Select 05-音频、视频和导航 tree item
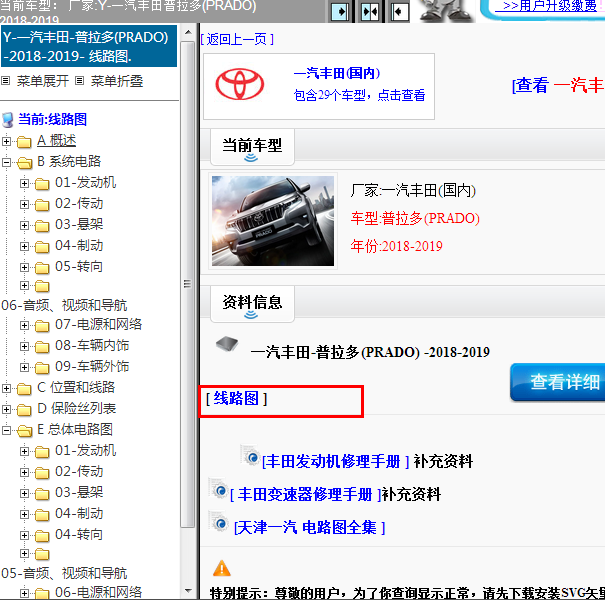 click(x=64, y=573)
